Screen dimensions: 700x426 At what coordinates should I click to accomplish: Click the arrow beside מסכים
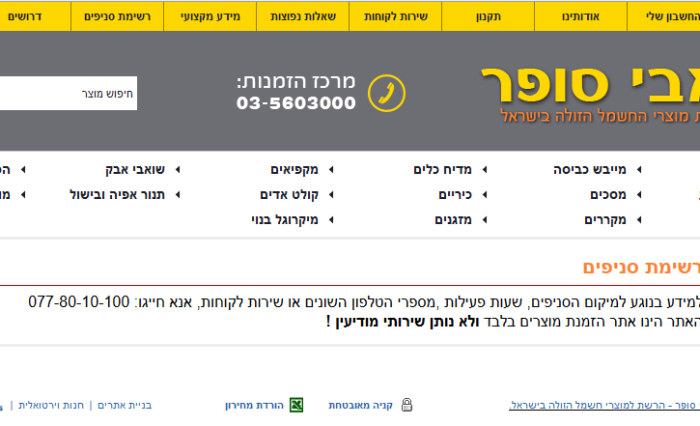[639, 195]
